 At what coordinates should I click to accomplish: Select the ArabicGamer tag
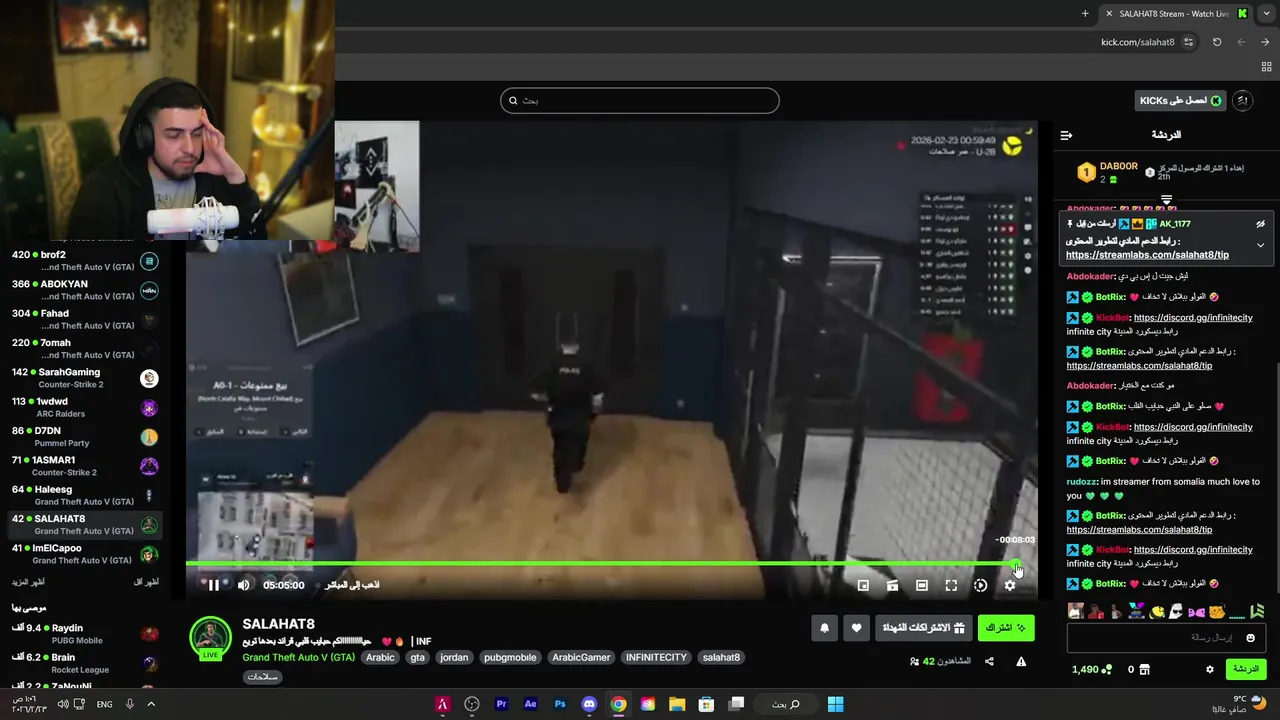tap(581, 657)
